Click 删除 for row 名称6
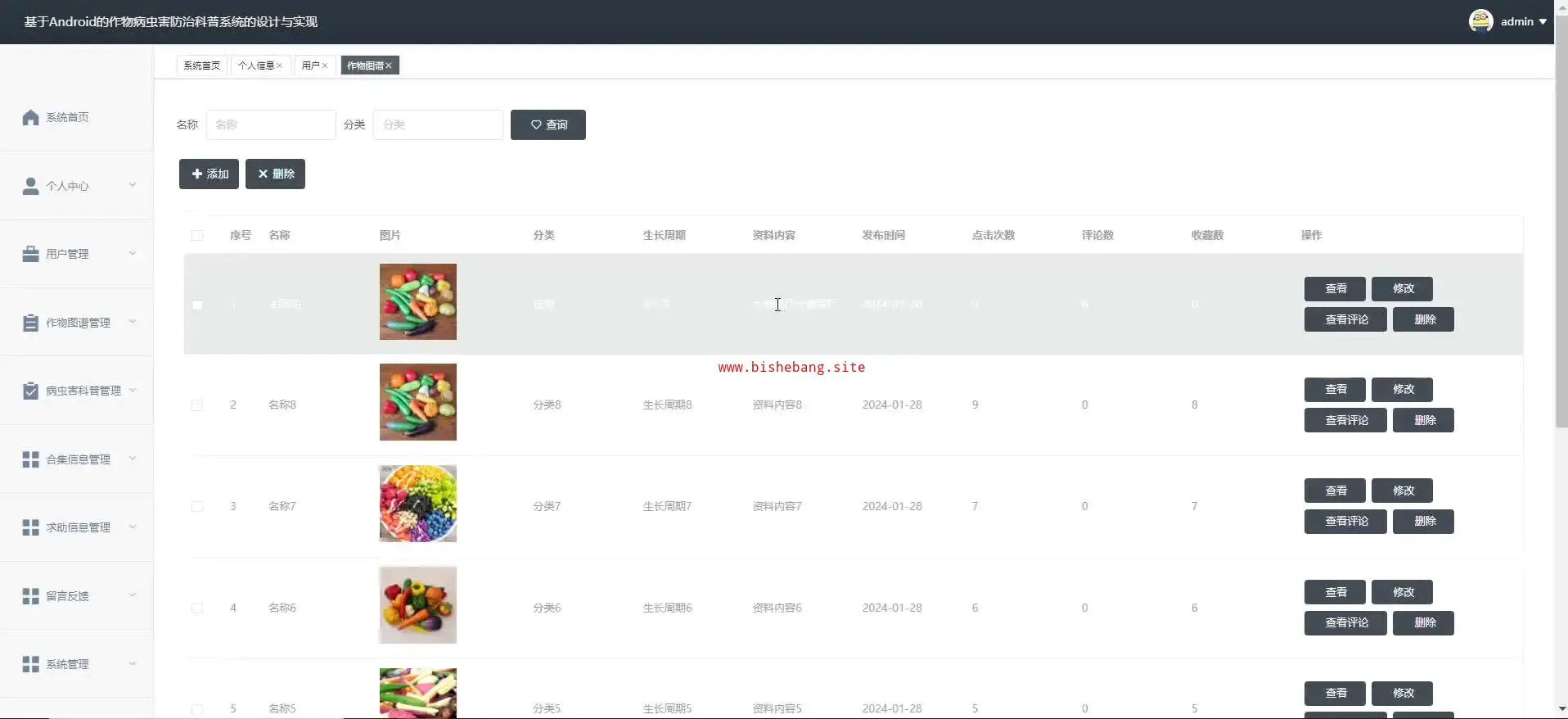 pyautogui.click(x=1423, y=622)
